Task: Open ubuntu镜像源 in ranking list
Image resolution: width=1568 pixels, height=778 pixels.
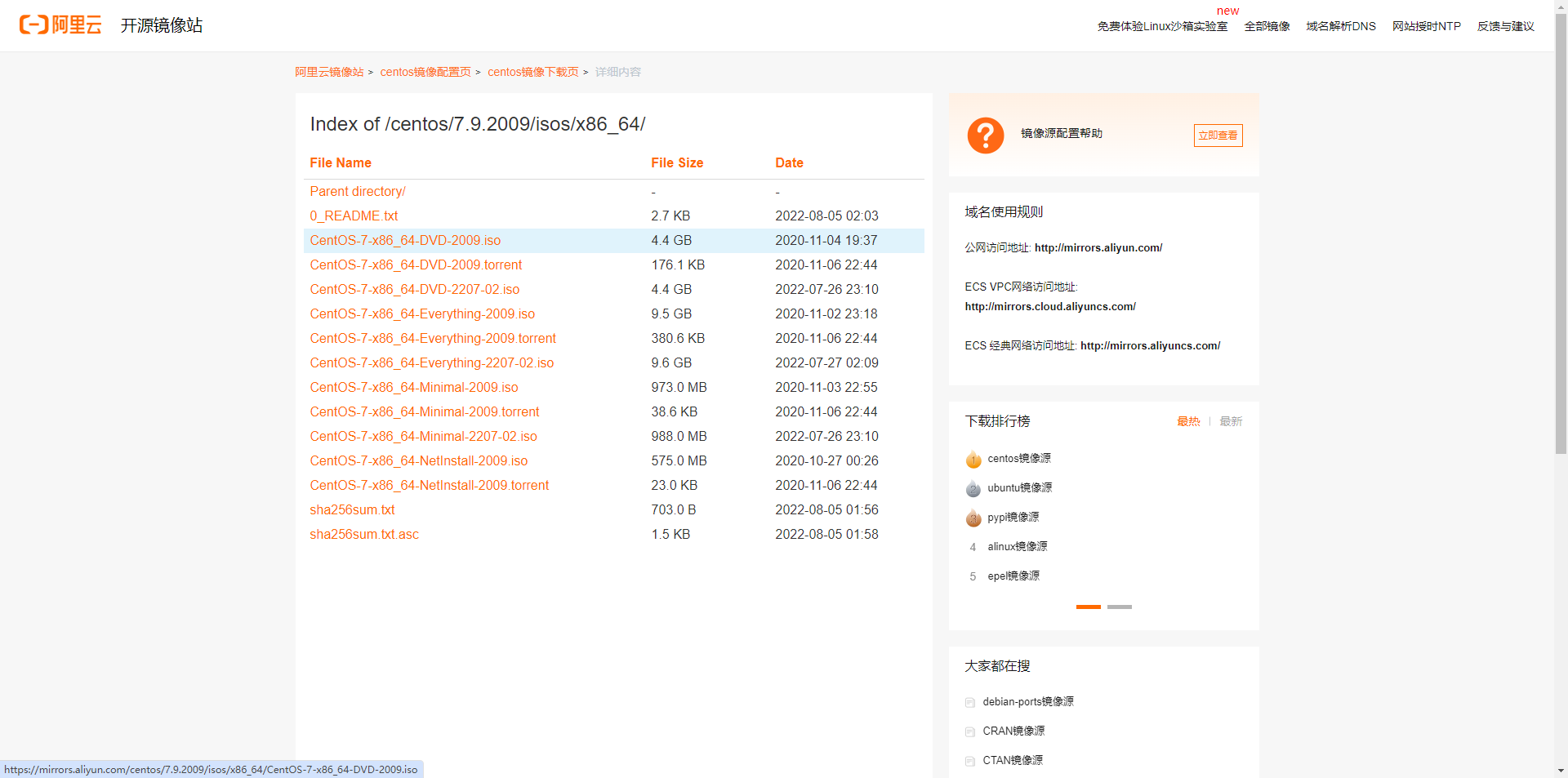Action: (1020, 488)
